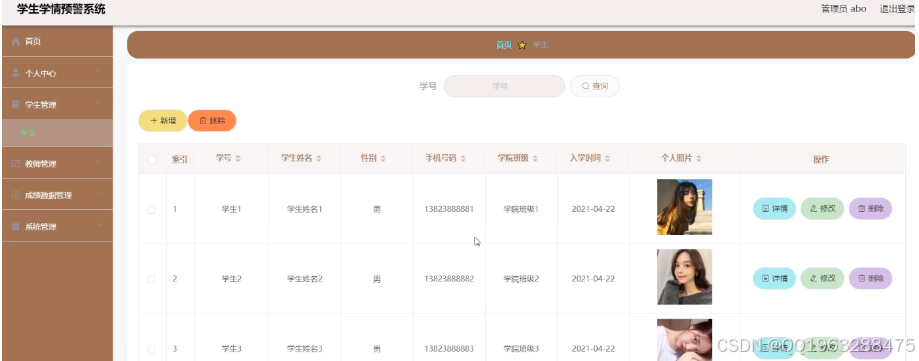Click the 学生姓名1 cell
This screenshot has height=361, width=919.
[x=304, y=209]
